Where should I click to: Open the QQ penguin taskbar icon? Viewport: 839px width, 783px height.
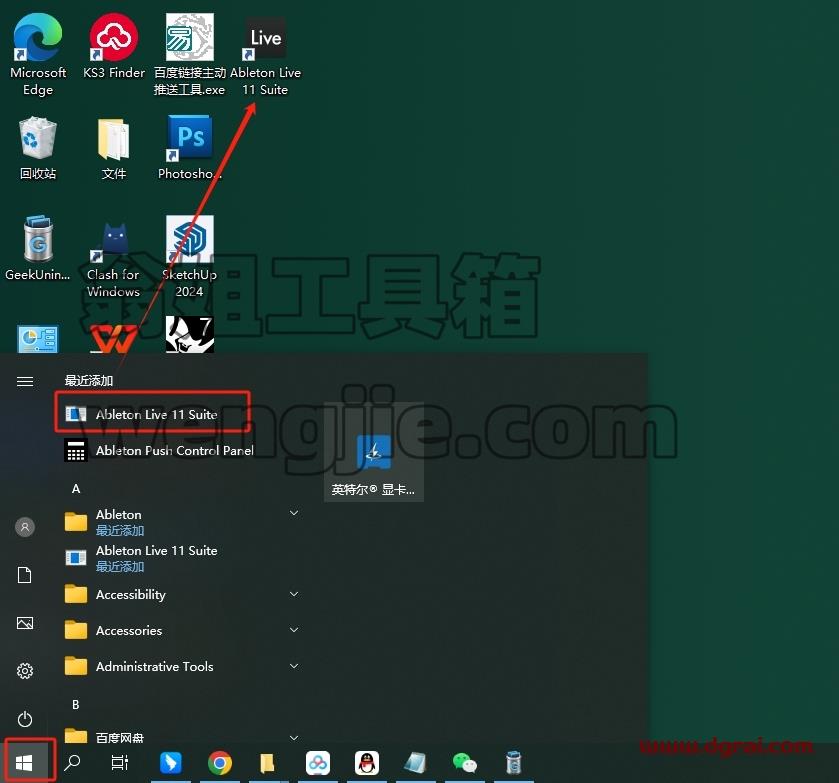[367, 763]
